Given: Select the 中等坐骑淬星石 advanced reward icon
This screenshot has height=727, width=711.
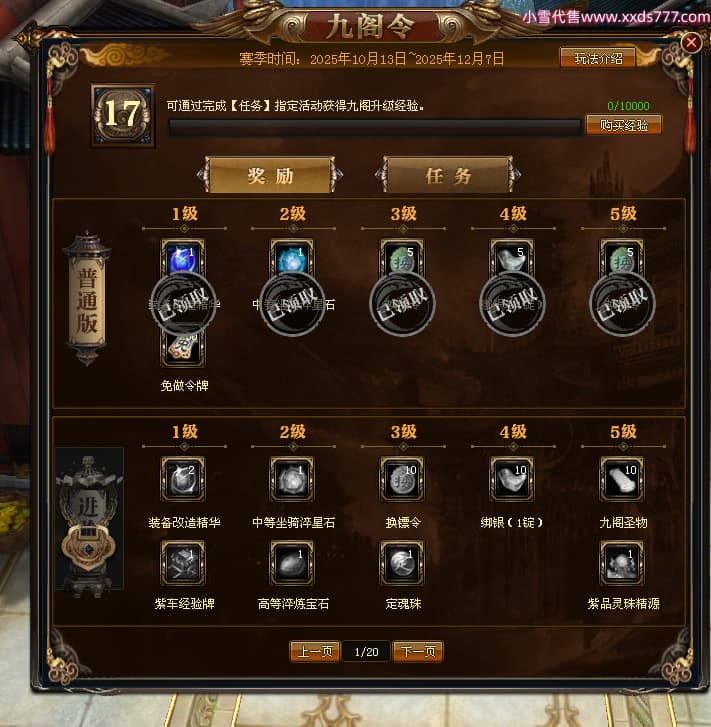Looking at the screenshot, I should tap(292, 479).
